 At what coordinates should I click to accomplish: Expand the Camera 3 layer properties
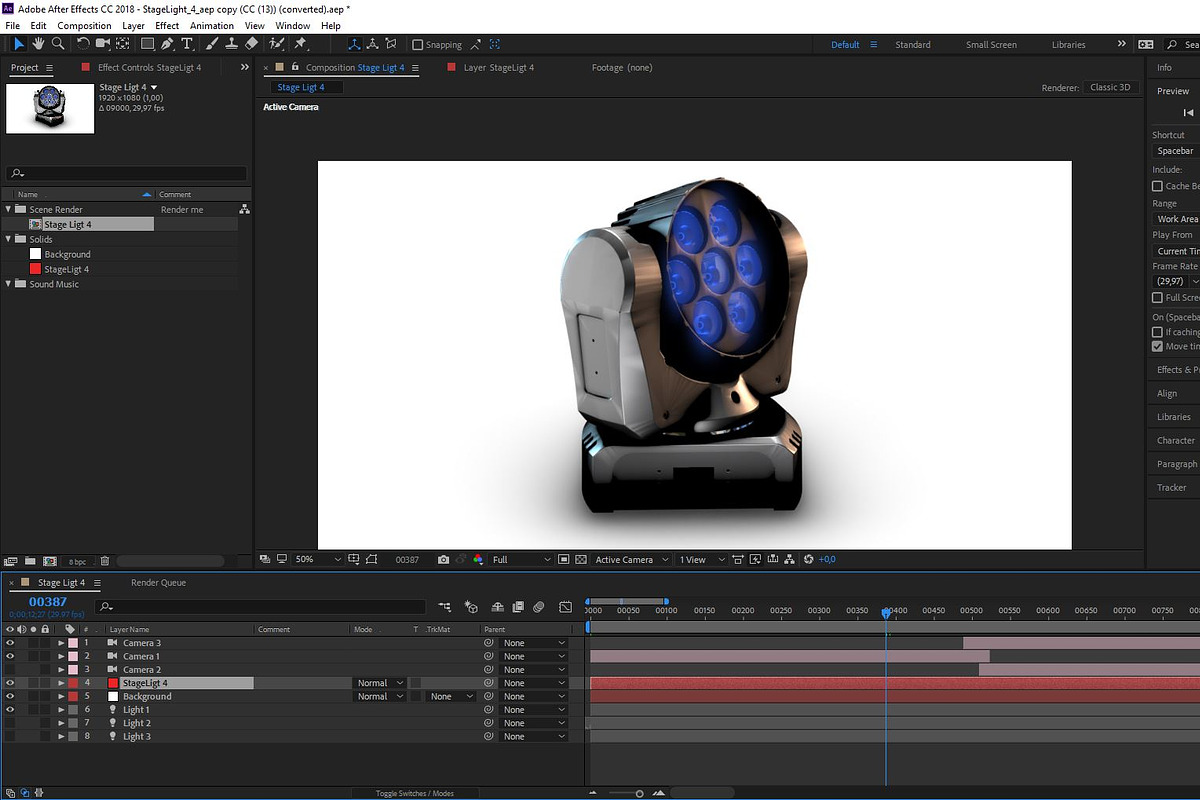61,643
